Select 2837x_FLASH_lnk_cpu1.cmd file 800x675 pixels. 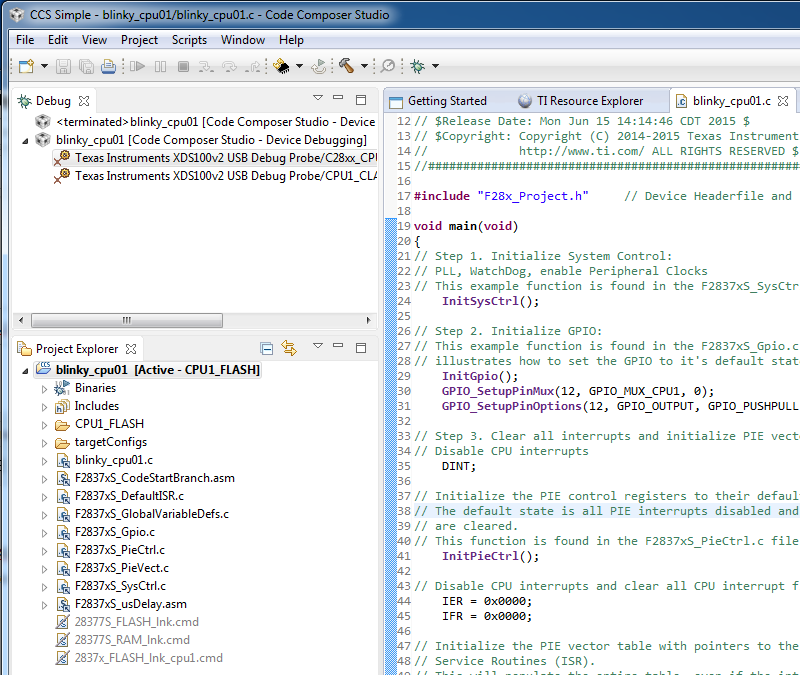[148, 658]
